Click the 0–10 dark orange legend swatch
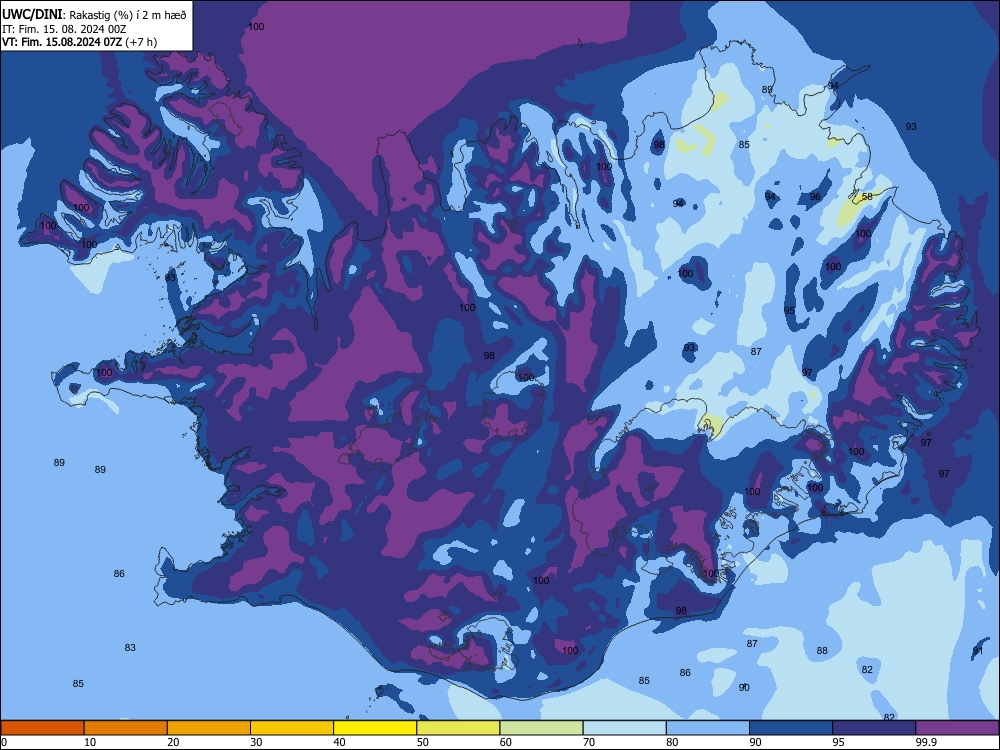The image size is (1000, 750). 42,728
